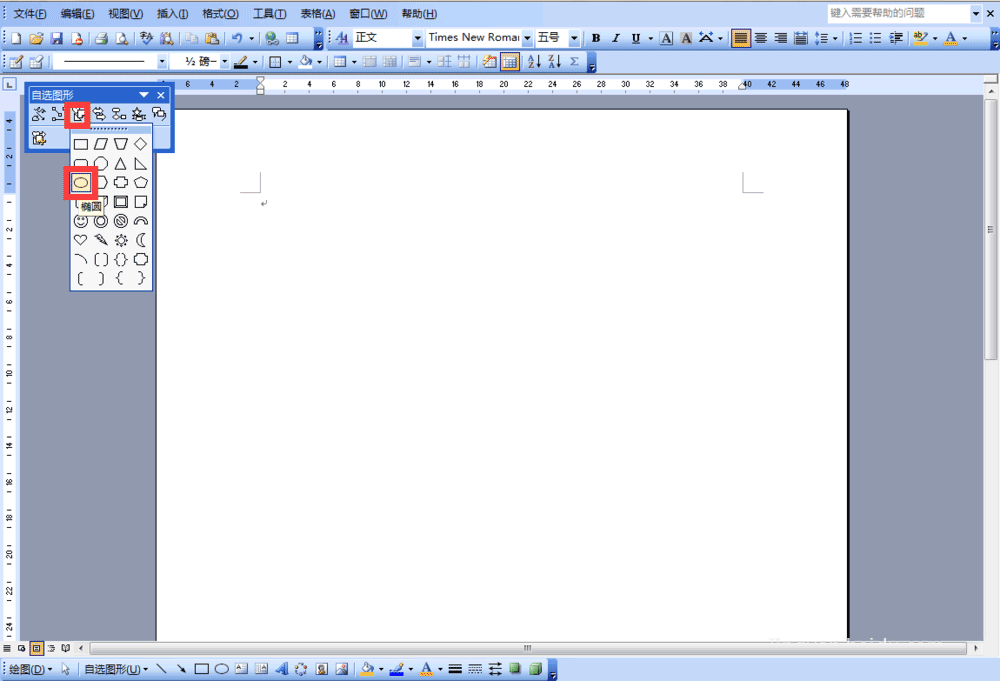
Task: Open the 编辑(E) menu
Action: (77, 13)
